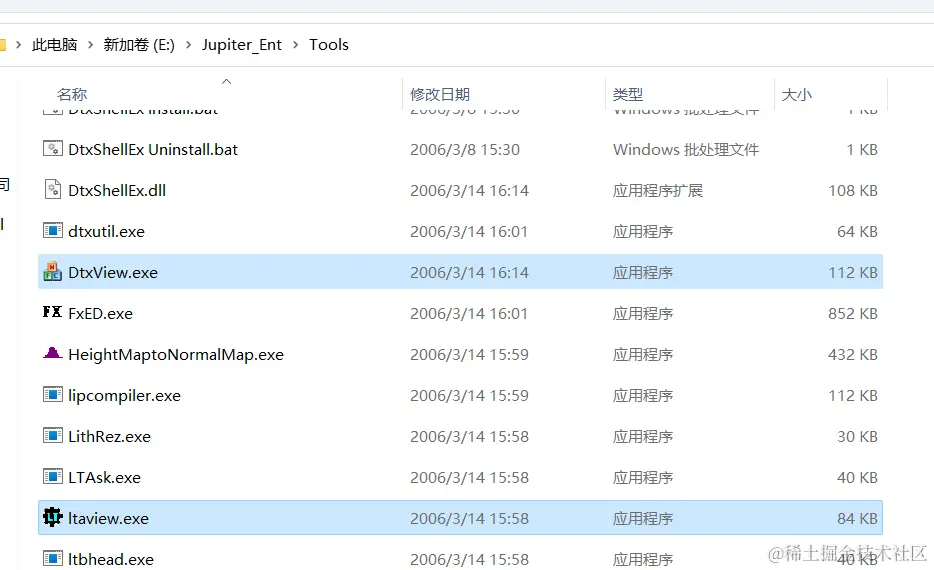
Task: Click the 64 KB size of dtxutil.exe
Action: tap(857, 232)
